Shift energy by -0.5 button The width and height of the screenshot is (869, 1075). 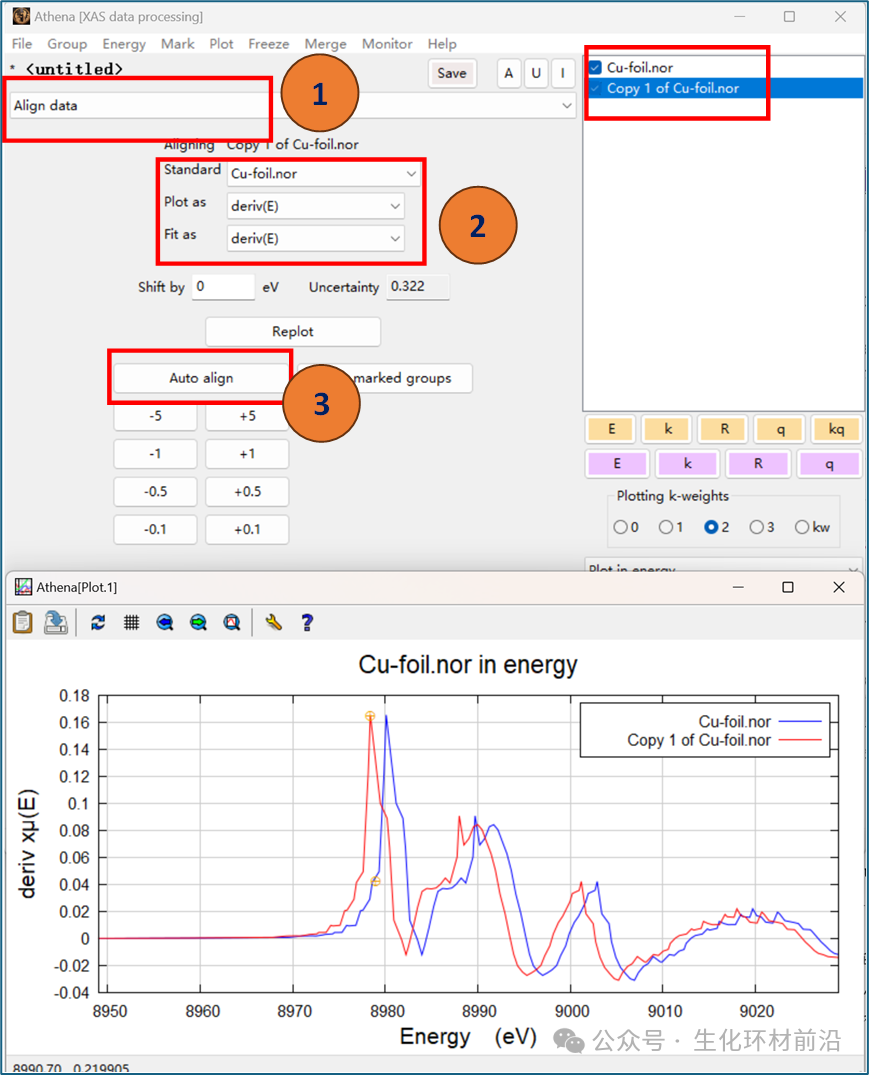click(156, 492)
